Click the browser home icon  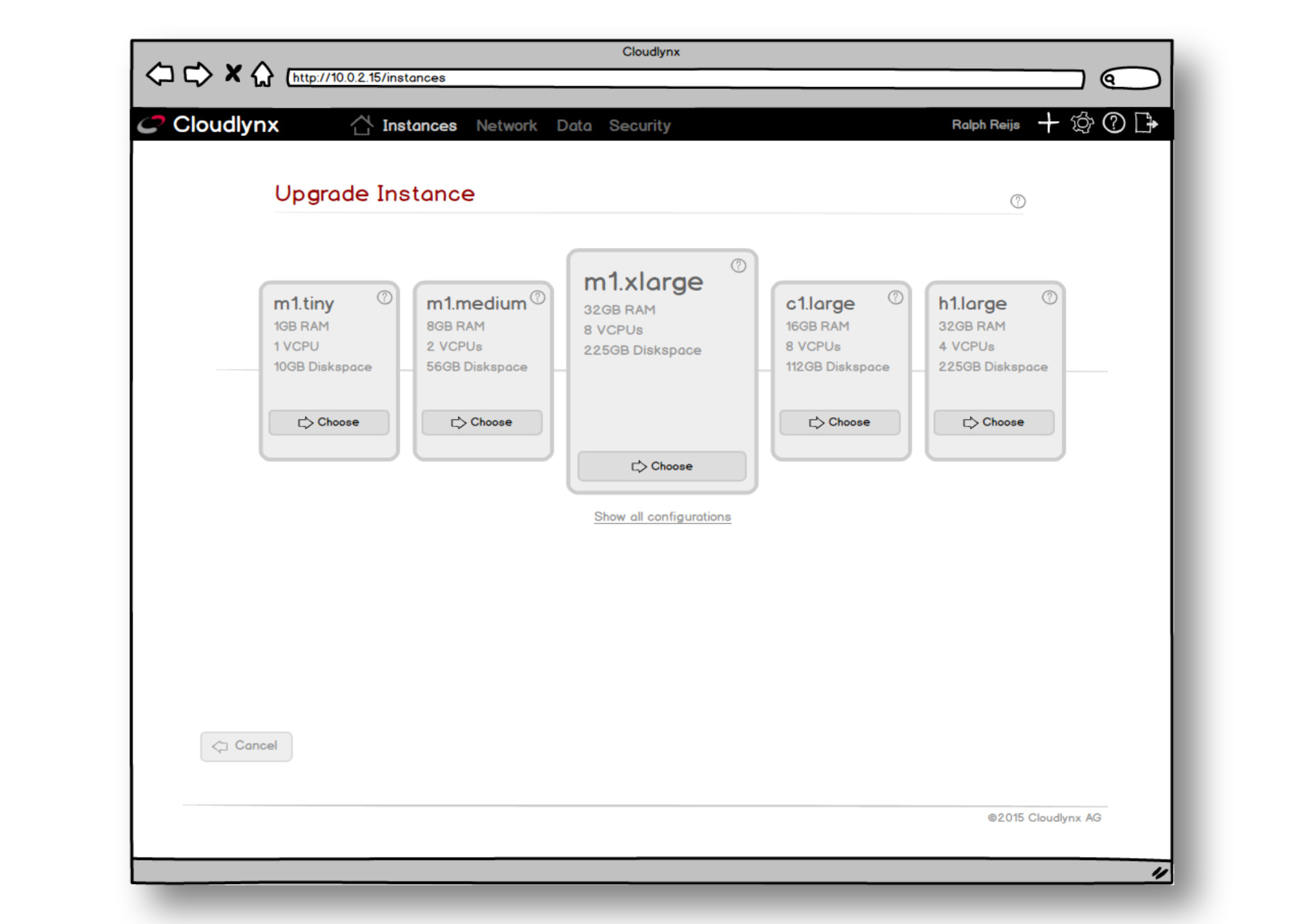pyautogui.click(x=262, y=74)
